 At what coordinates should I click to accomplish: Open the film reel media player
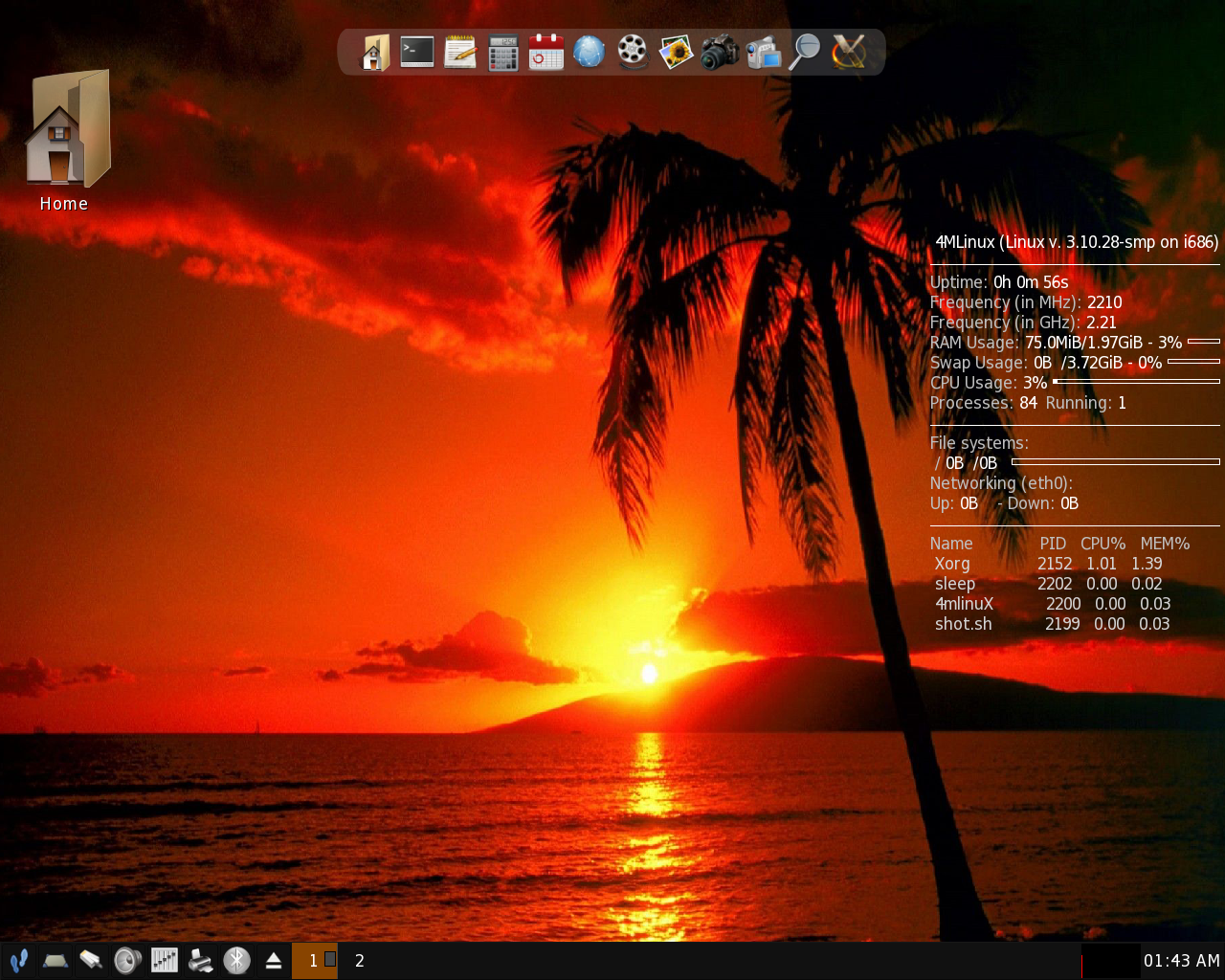click(x=633, y=52)
